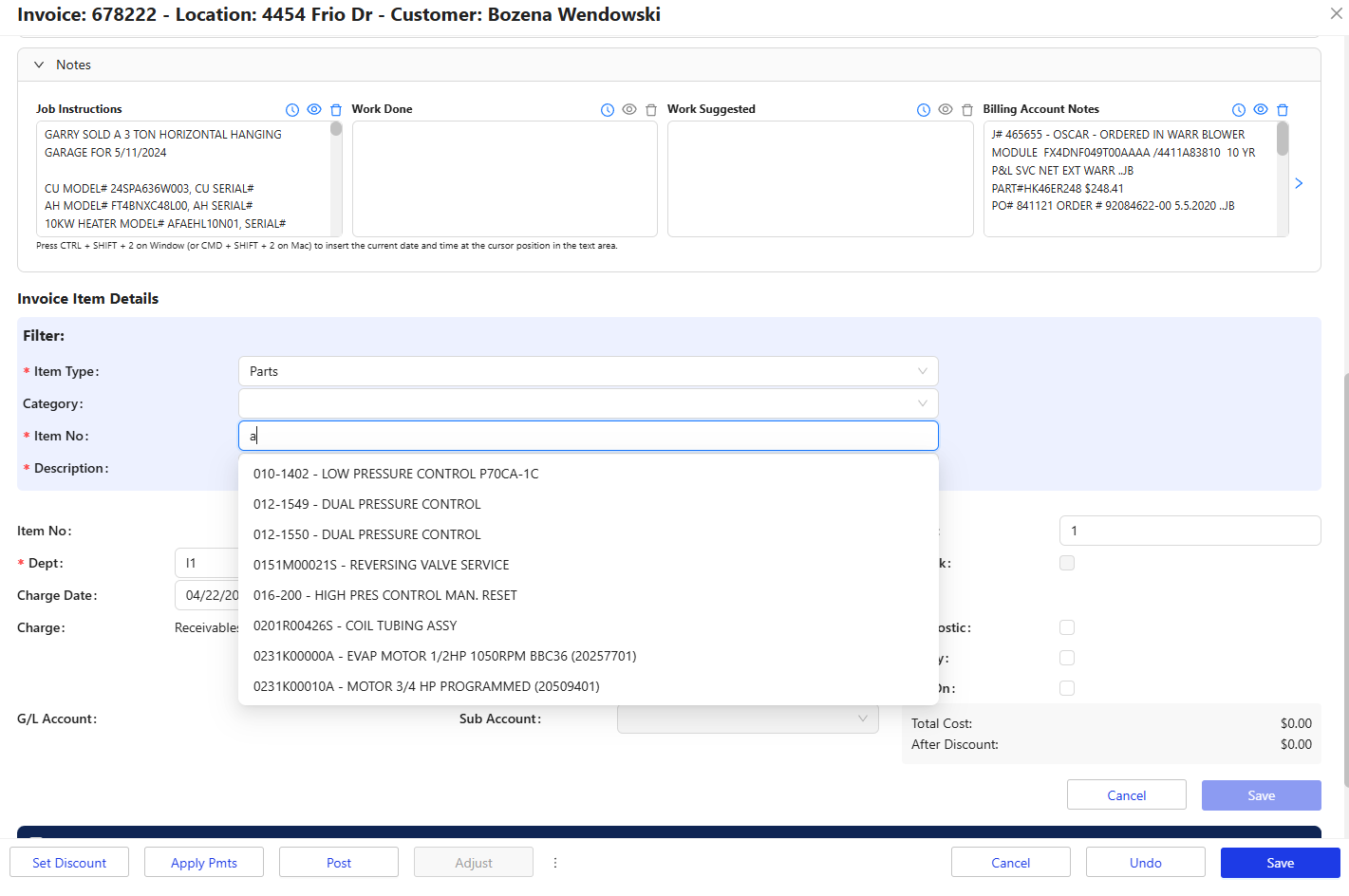Open the more options vertical dots menu
Viewport: 1349px width, 896px height.
click(x=555, y=863)
